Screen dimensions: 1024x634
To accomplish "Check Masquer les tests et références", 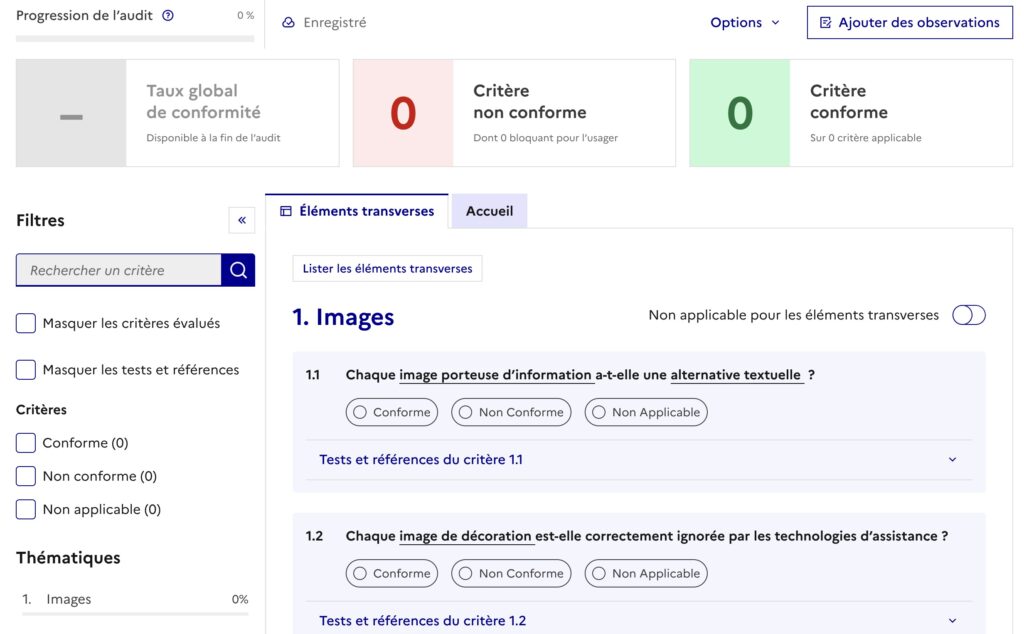I will click(x=25, y=369).
